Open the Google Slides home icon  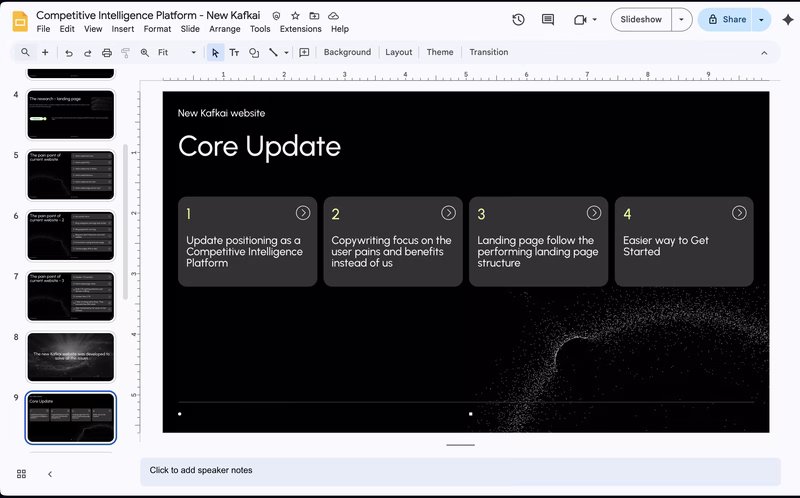[x=20, y=21]
